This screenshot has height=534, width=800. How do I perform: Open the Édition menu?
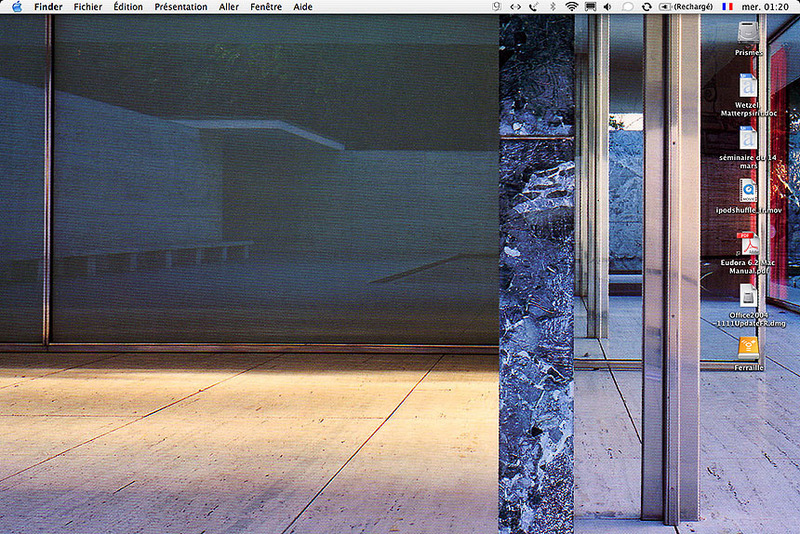128,7
